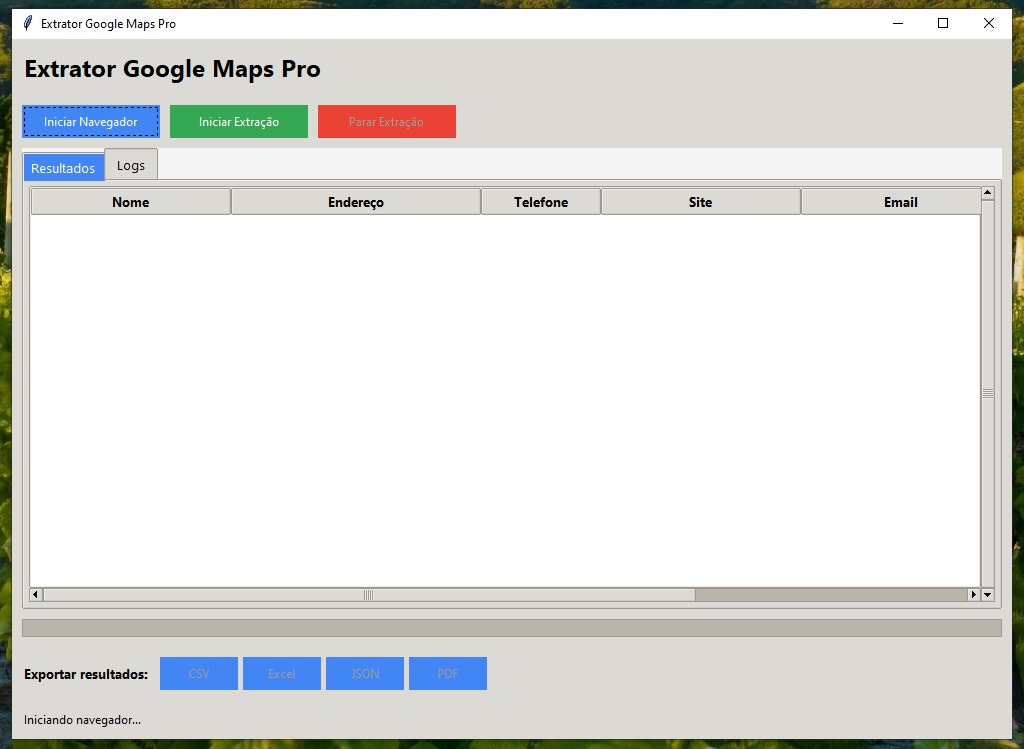1024x749 pixels.
Task: Click the feather app icon in title bar
Action: click(27, 24)
